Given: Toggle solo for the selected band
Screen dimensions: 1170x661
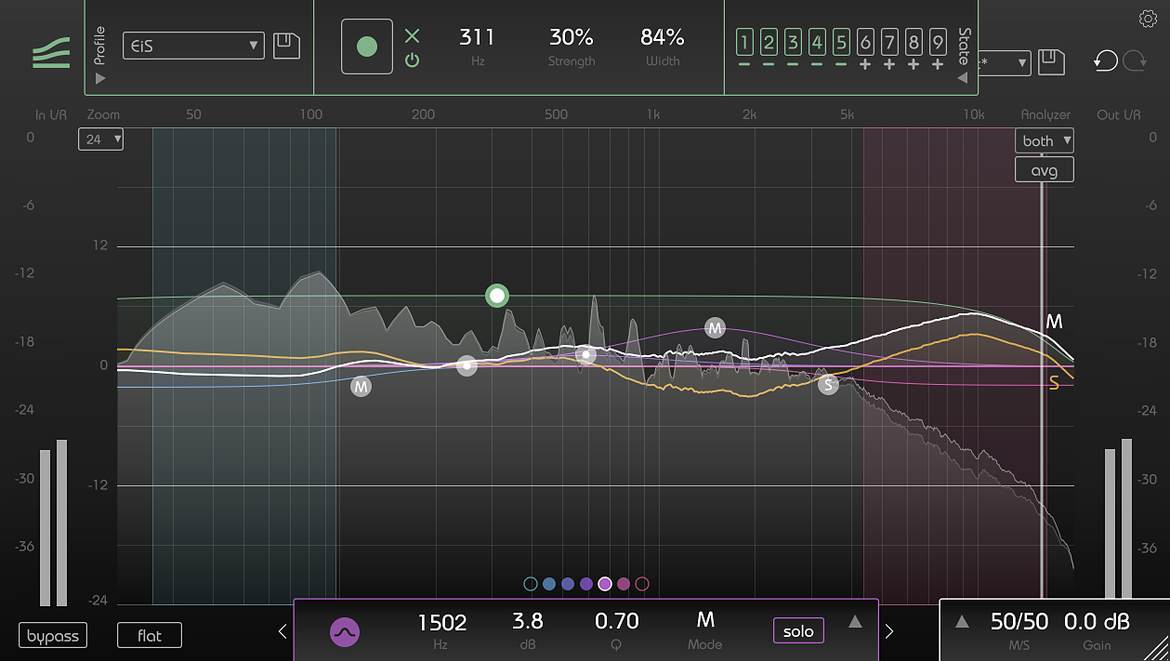Looking at the screenshot, I should point(798,631).
